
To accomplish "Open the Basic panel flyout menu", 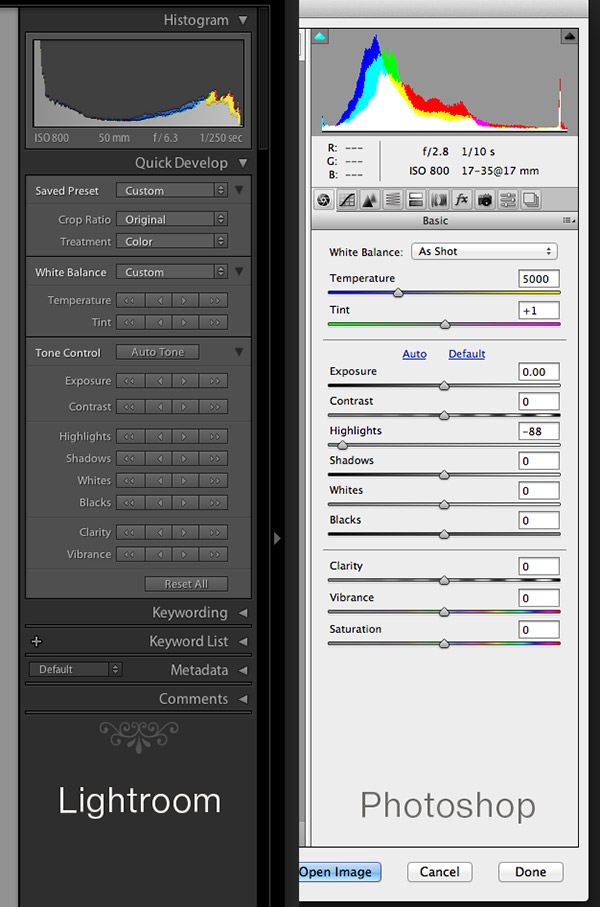I will click(569, 220).
